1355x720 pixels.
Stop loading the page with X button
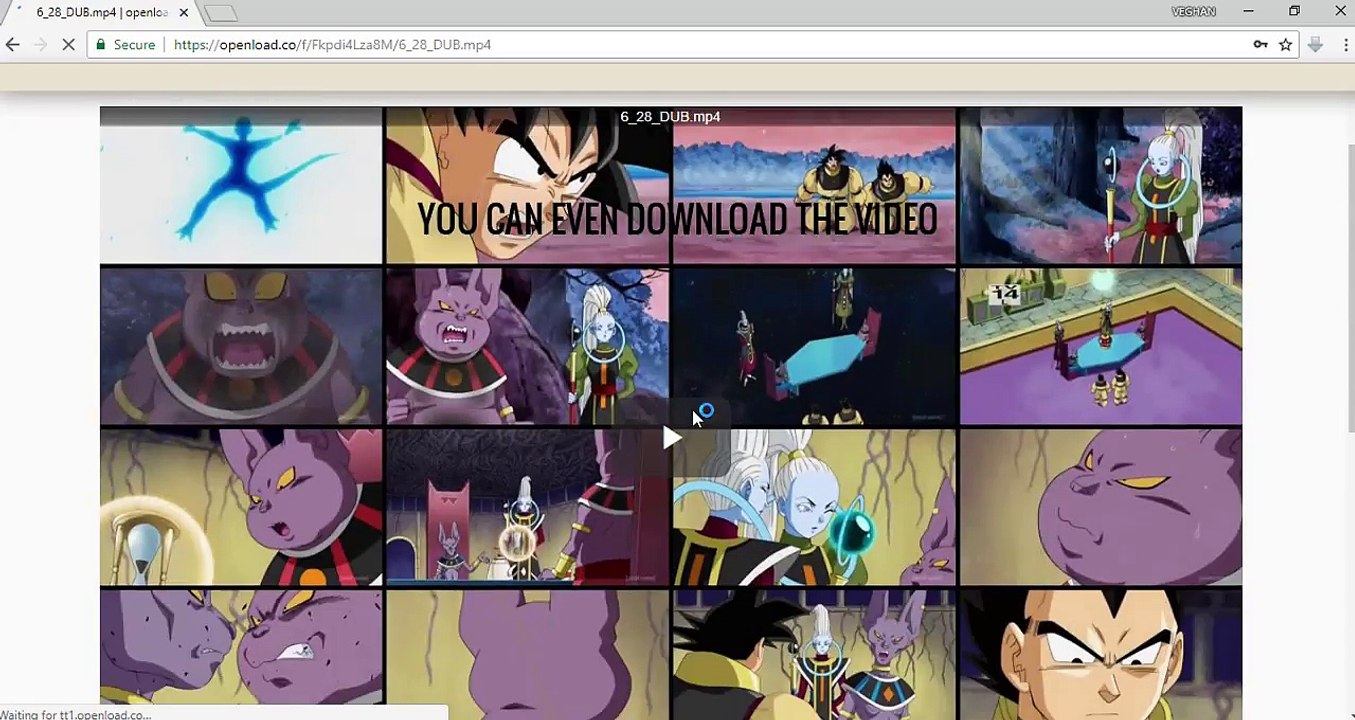click(68, 45)
